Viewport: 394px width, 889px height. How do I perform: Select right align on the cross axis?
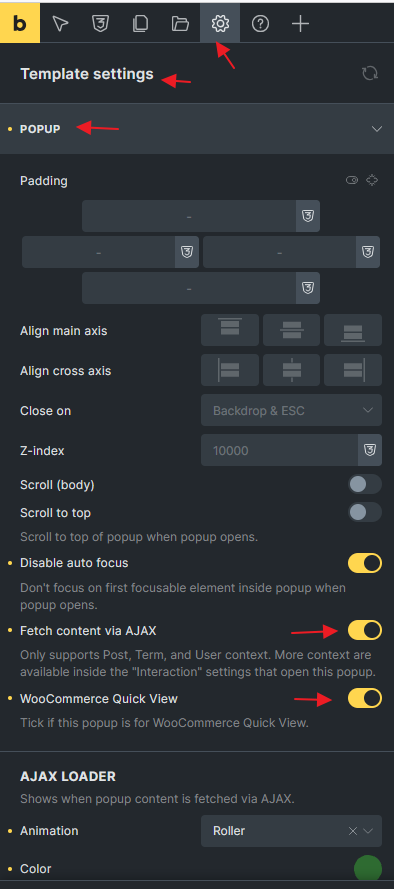pyautogui.click(x=353, y=370)
